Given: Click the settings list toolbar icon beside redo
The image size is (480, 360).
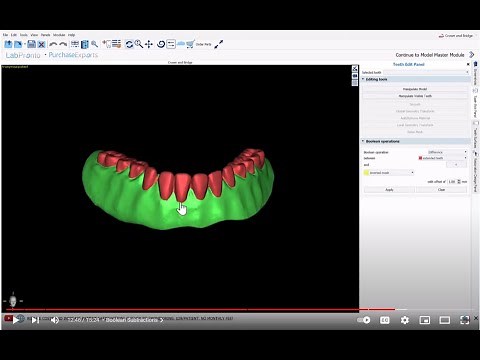Looking at the screenshot, I should pos(75,44).
